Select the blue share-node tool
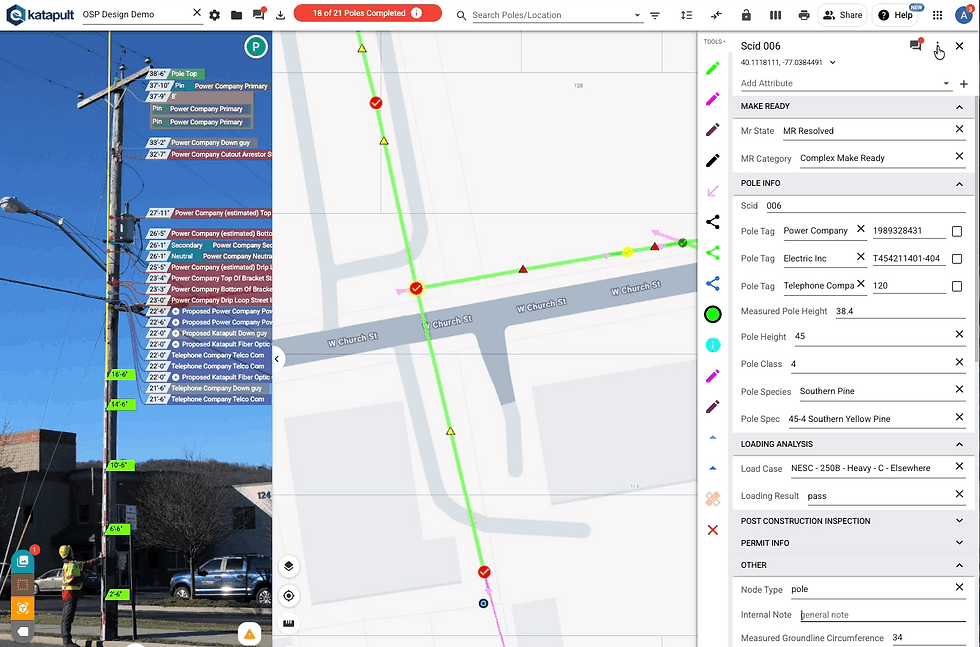The image size is (980, 647). pos(712,283)
